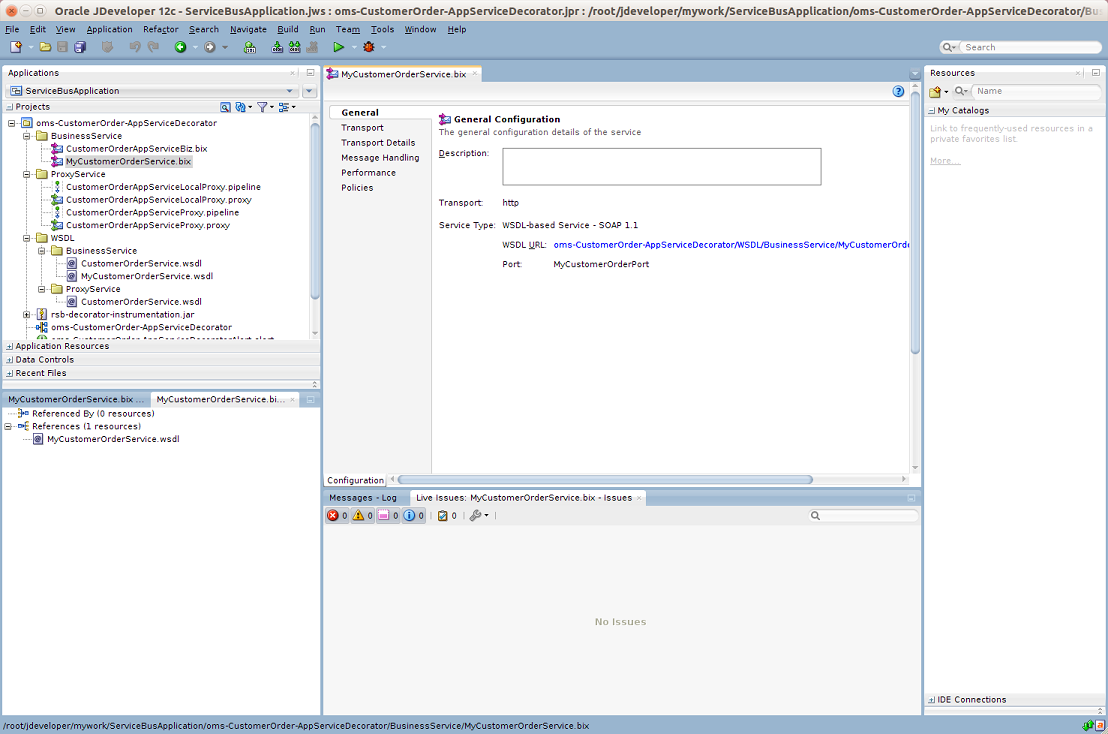Switch to the Messages - Log tab

pos(363,498)
